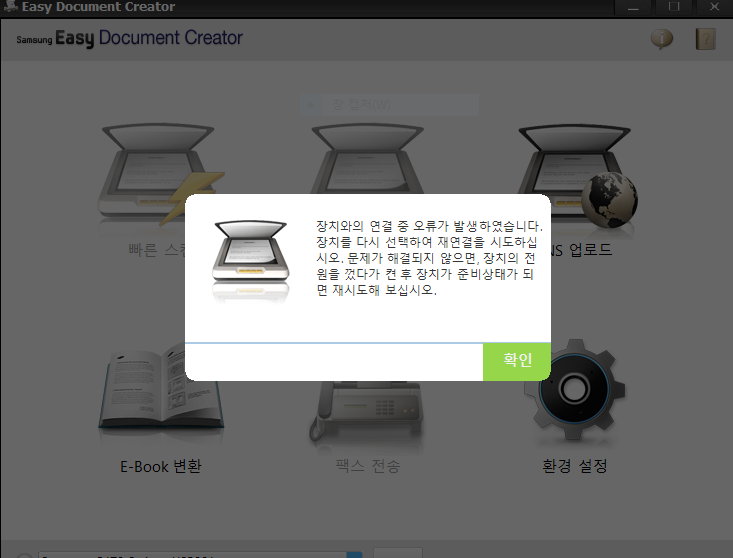Click the error message text in dialog
The width and height of the screenshot is (733, 558).
pos(429,258)
